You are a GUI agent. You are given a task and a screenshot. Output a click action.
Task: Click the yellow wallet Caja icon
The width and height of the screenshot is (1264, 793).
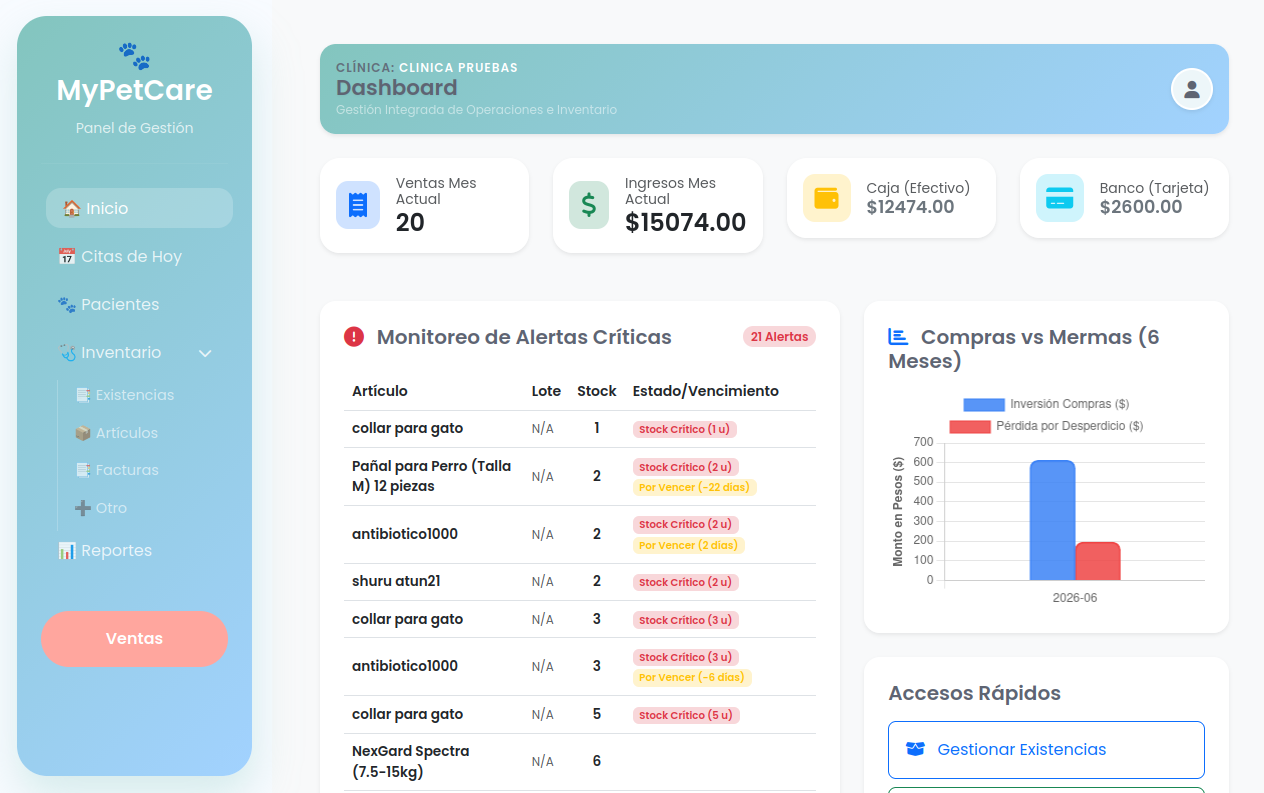pos(826,198)
